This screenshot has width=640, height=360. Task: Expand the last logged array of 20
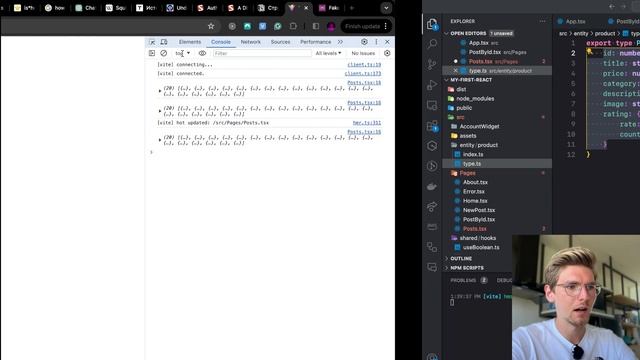click(160, 140)
